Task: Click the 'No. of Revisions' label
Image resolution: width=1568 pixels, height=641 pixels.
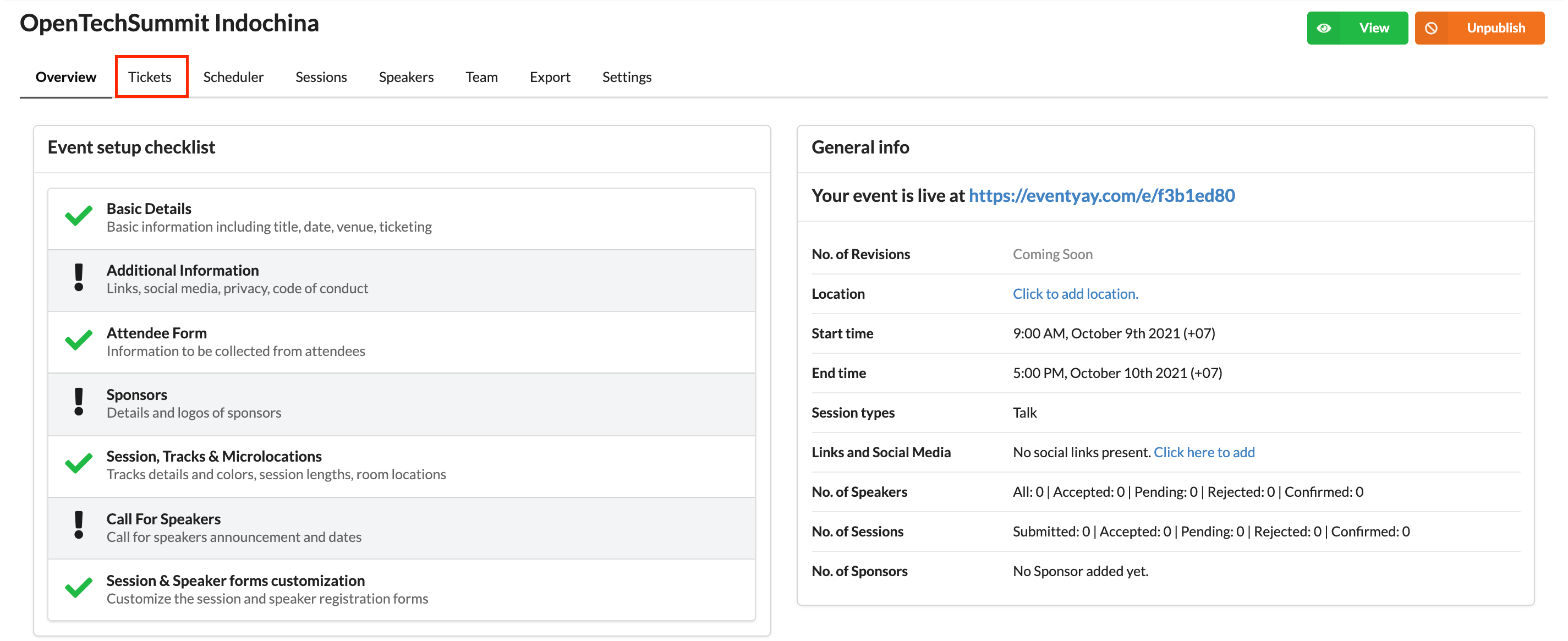Action: [860, 254]
